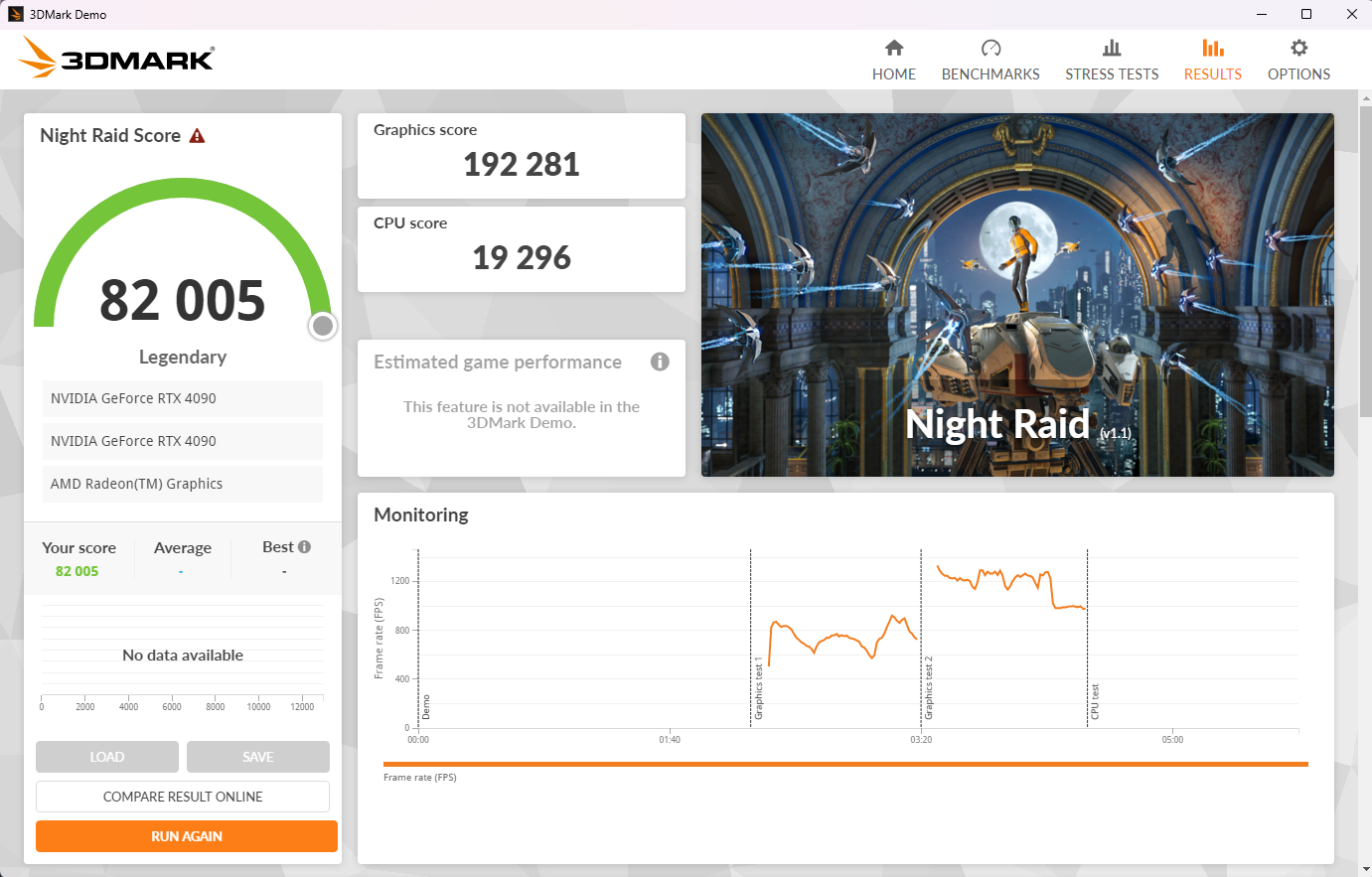Open Benchmarks via the gauge icon
The width and height of the screenshot is (1372, 877).
point(991,48)
